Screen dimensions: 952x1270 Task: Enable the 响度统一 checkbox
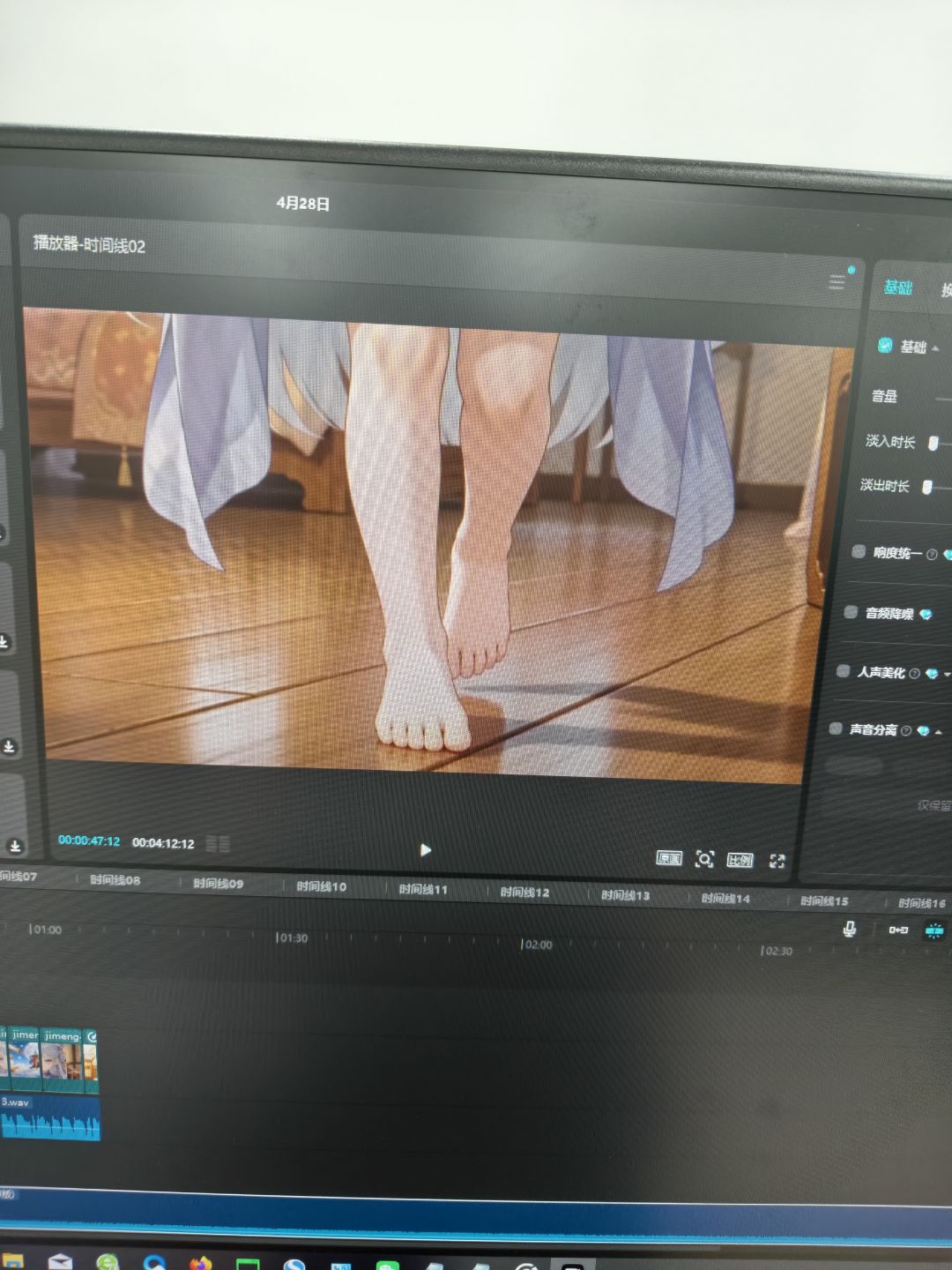click(859, 551)
